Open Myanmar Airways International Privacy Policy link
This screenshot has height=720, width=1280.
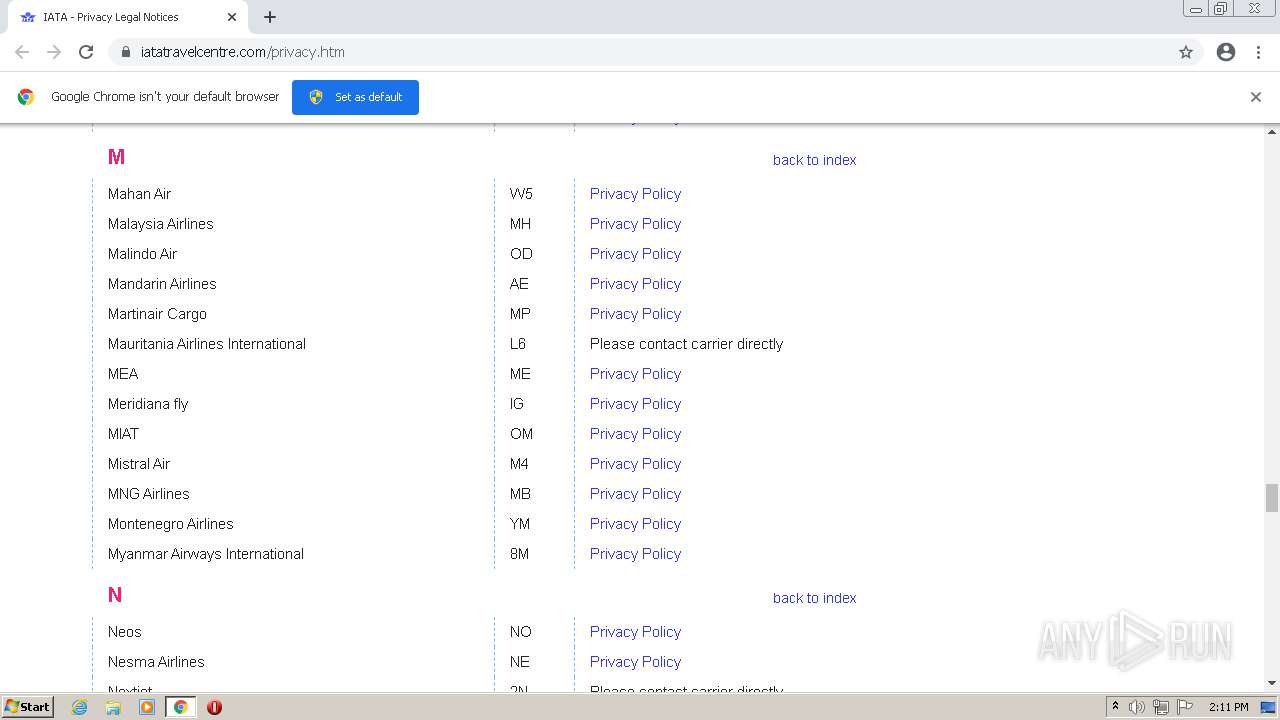coord(635,554)
